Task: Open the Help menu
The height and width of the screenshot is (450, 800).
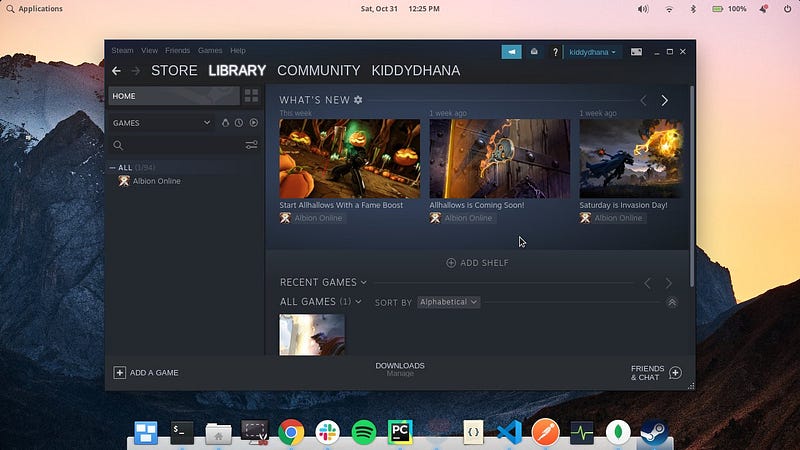Action: click(x=238, y=51)
